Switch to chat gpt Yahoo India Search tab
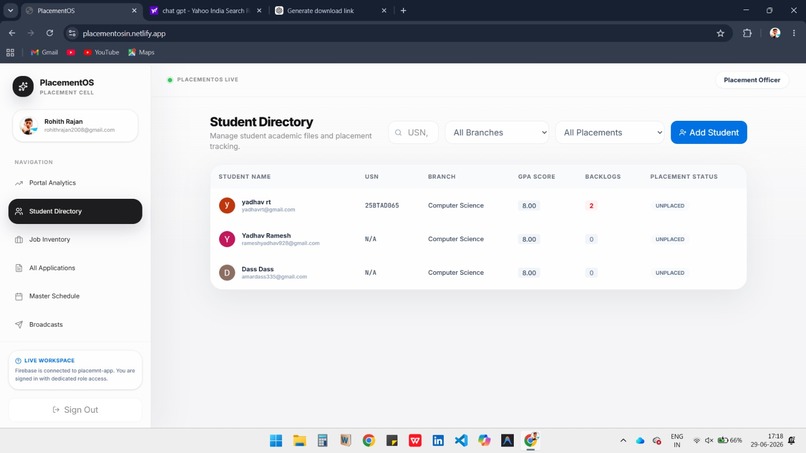This screenshot has width=806, height=453. pyautogui.click(x=206, y=10)
